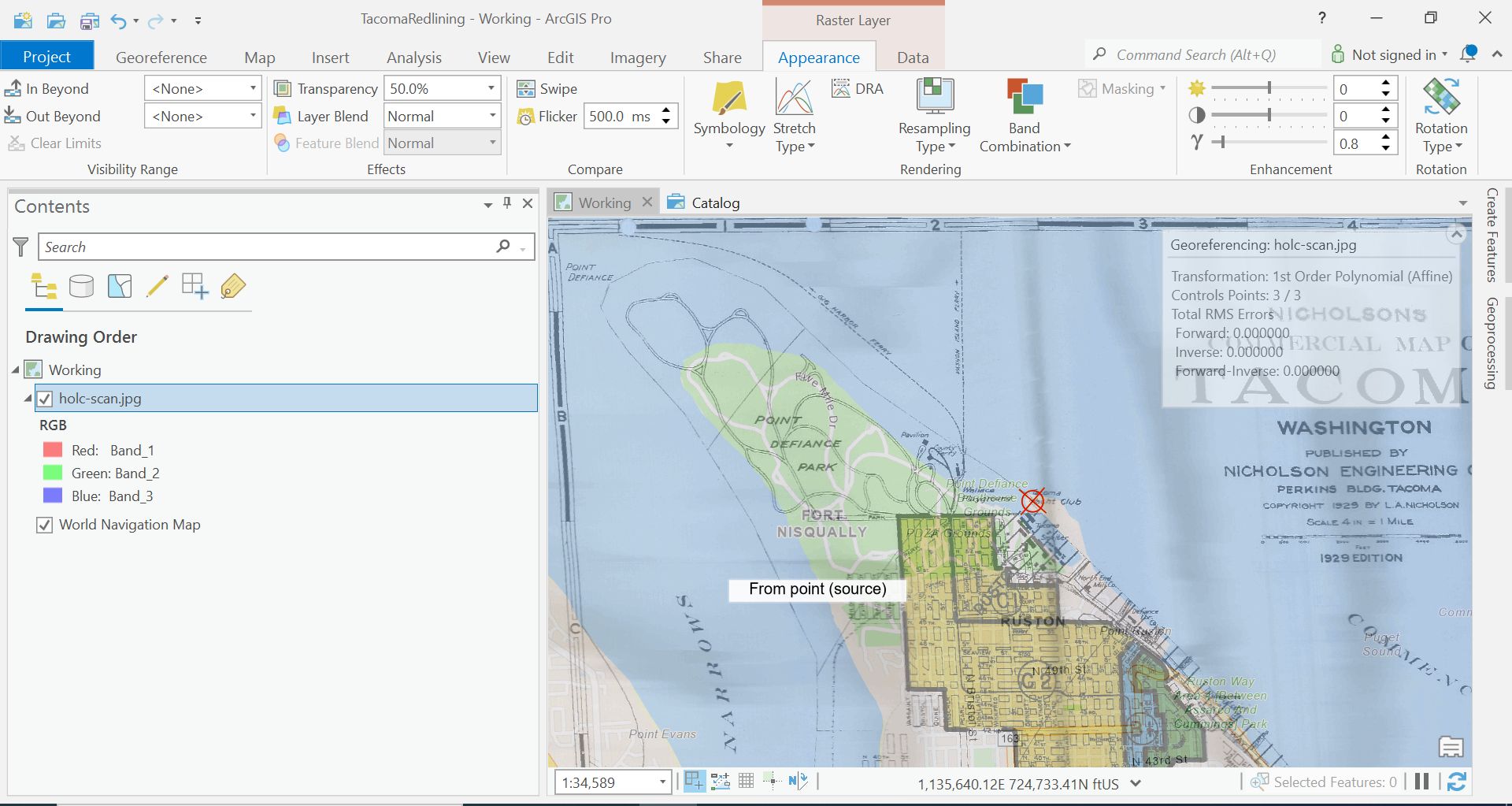Open the Masking button
1512x806 pixels.
(1122, 88)
